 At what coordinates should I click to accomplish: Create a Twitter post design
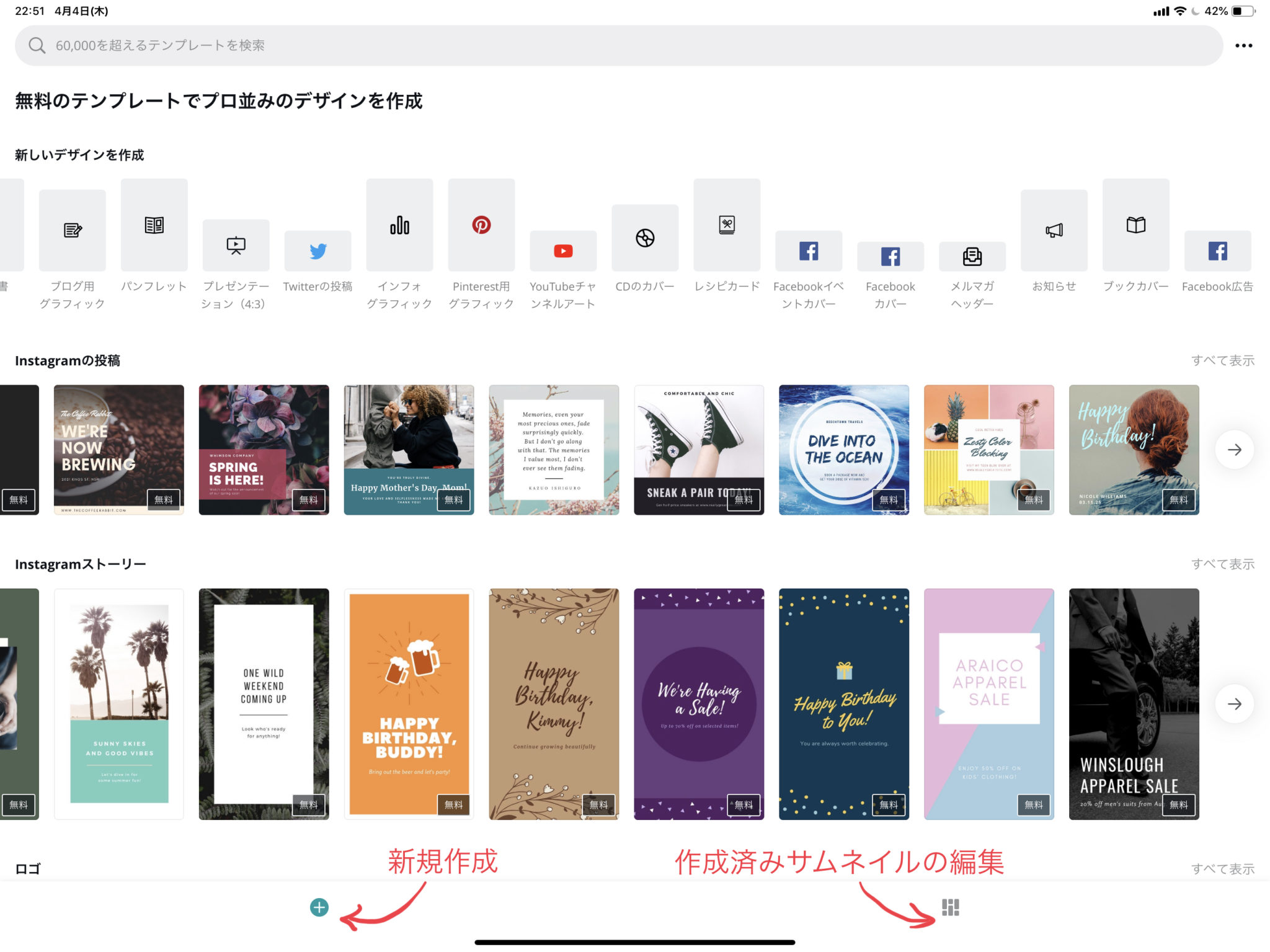(x=317, y=251)
